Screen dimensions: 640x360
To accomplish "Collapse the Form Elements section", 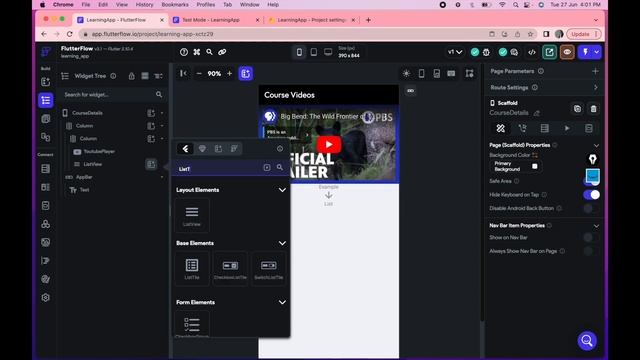I will click(x=282, y=302).
